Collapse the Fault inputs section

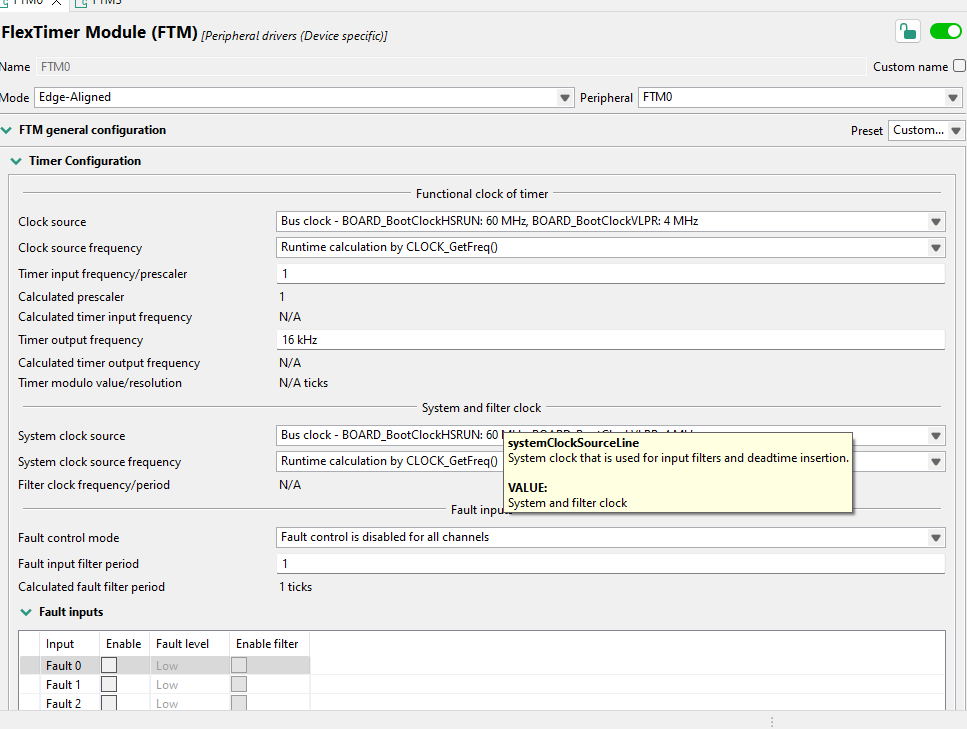pyautogui.click(x=26, y=612)
